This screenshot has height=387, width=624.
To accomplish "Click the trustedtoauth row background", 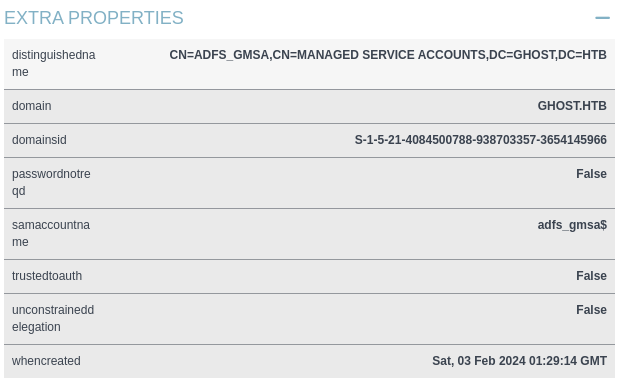I will point(309,276).
